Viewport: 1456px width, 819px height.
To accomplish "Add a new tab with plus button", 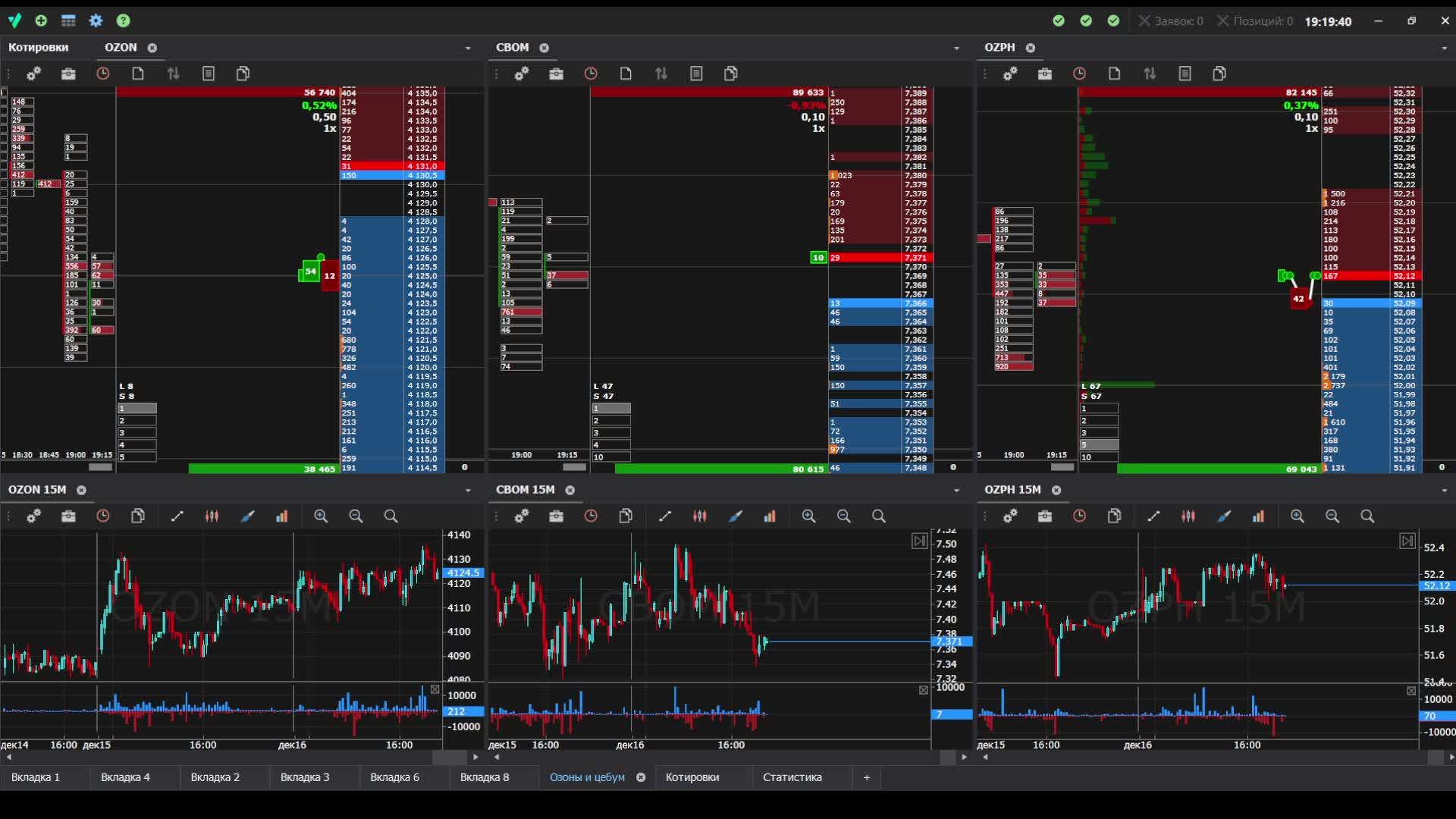I will [866, 777].
